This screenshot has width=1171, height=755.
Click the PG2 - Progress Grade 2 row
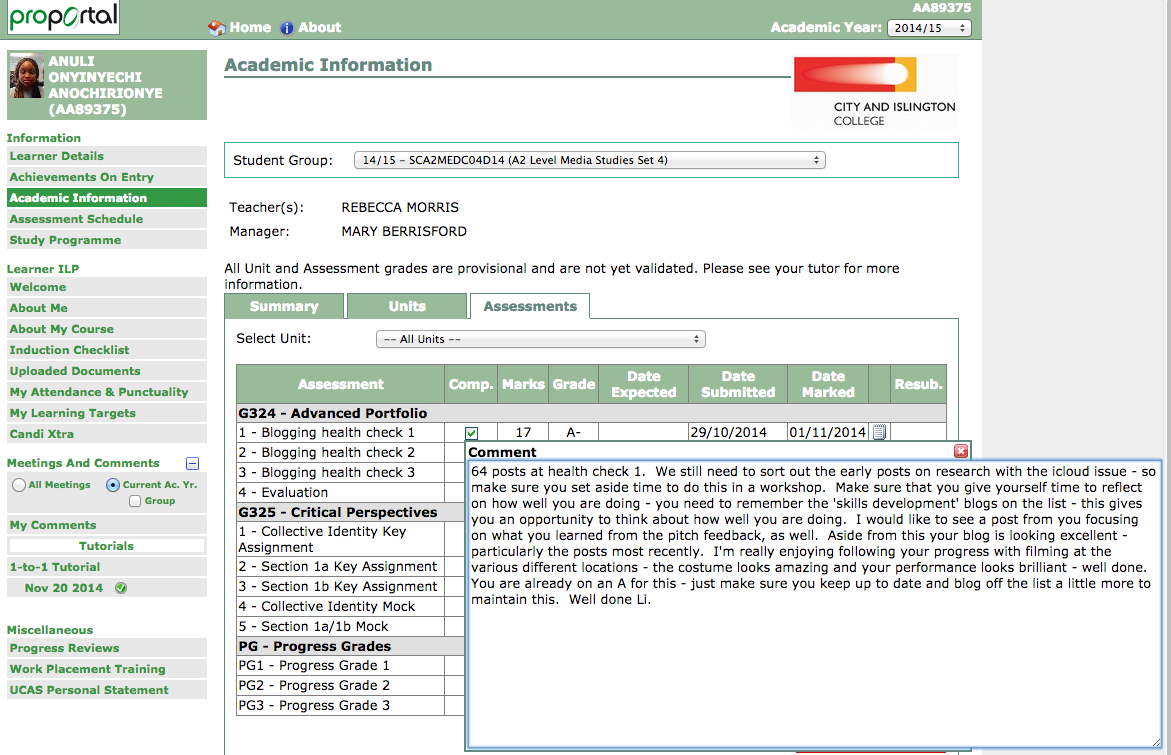(x=350, y=686)
